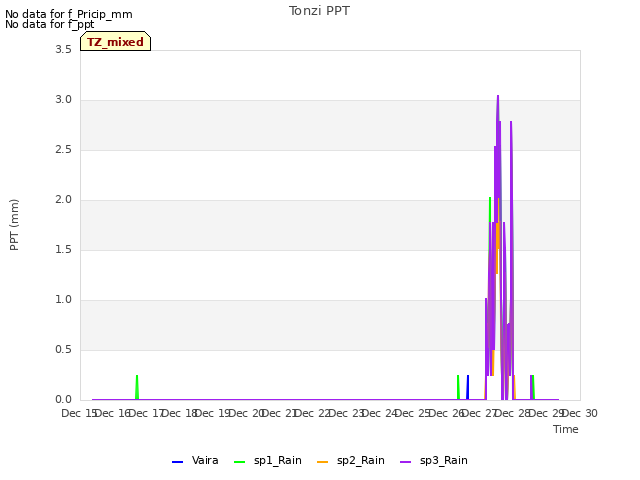Image resolution: width=640 pixels, height=480 pixels.
Task: Toggle the Vaira legend entry
Action: click(195, 461)
